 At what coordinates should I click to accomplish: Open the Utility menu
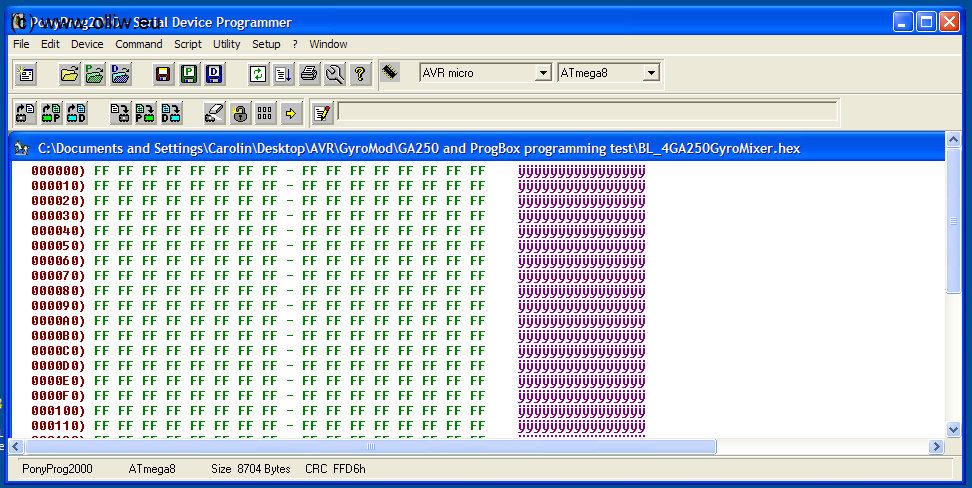tap(226, 44)
